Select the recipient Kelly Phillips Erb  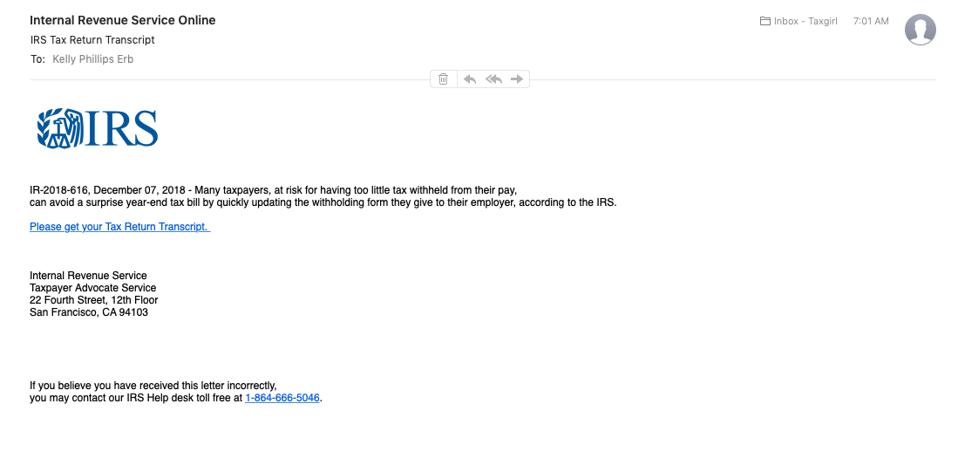pyautogui.click(x=93, y=59)
